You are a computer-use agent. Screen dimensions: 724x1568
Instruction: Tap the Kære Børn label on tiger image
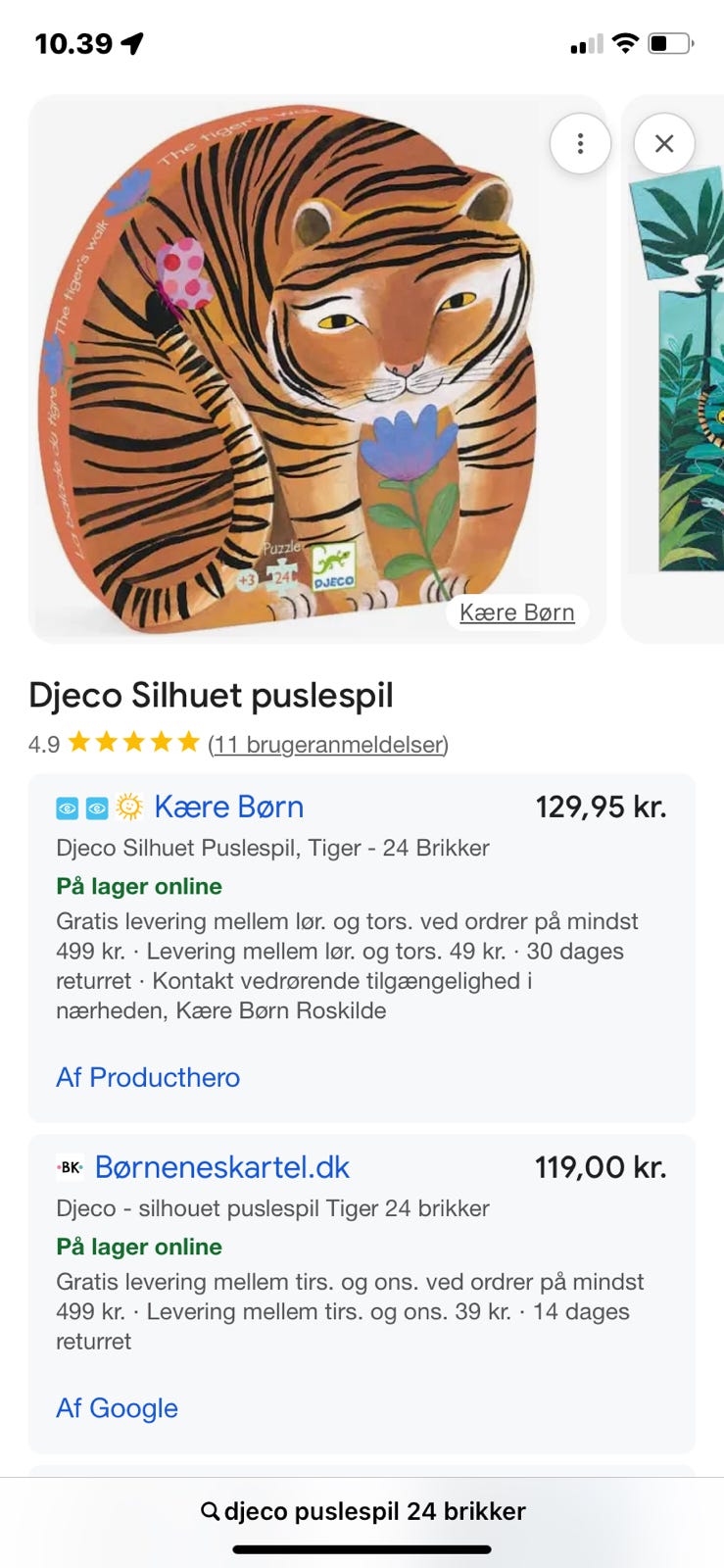coord(516,612)
